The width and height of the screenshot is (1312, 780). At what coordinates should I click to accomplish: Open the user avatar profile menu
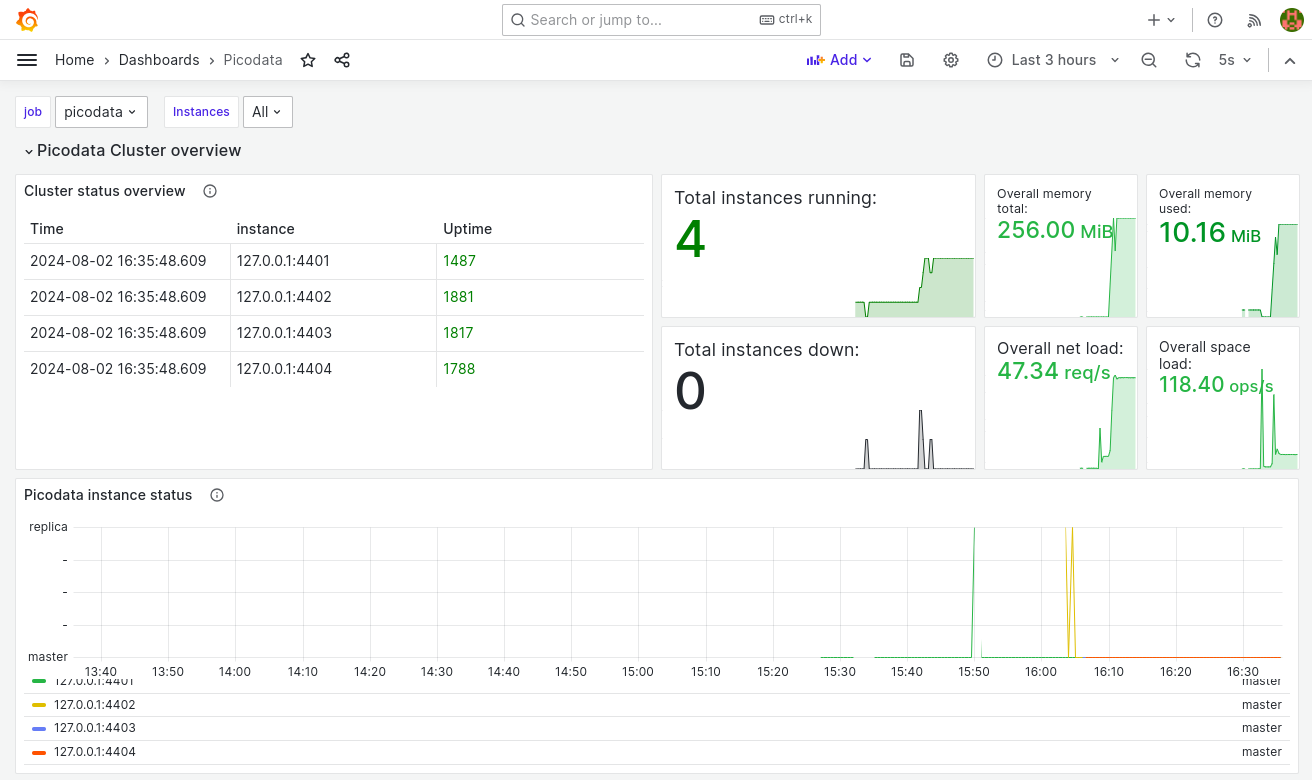[1292, 20]
